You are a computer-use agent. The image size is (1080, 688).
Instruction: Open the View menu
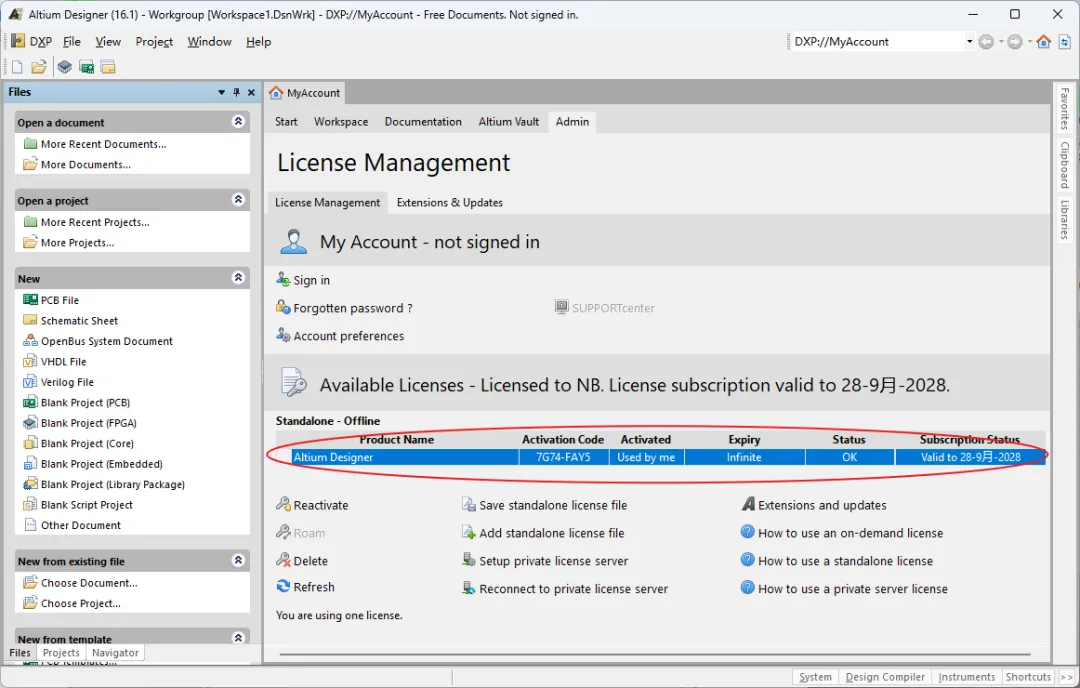tap(108, 41)
